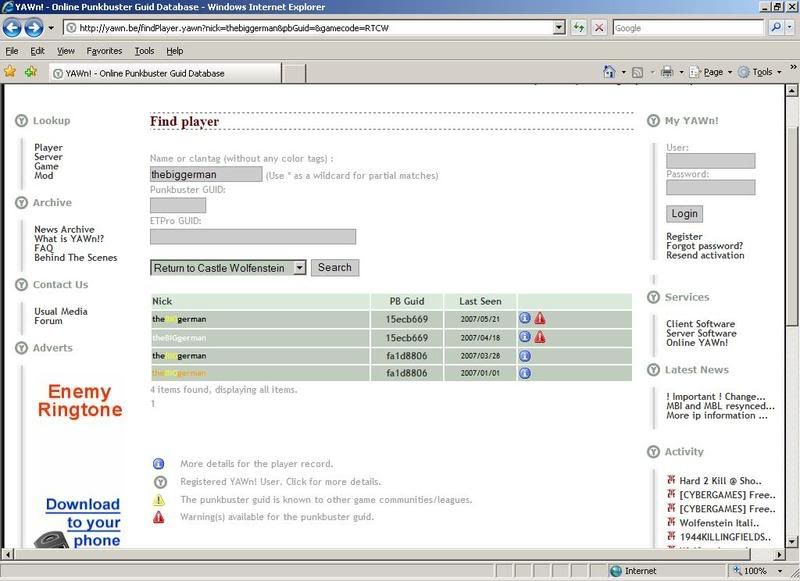Expand the Tools toolbar menu on the command bar
Screen dimensions: 800x581
click(759, 72)
